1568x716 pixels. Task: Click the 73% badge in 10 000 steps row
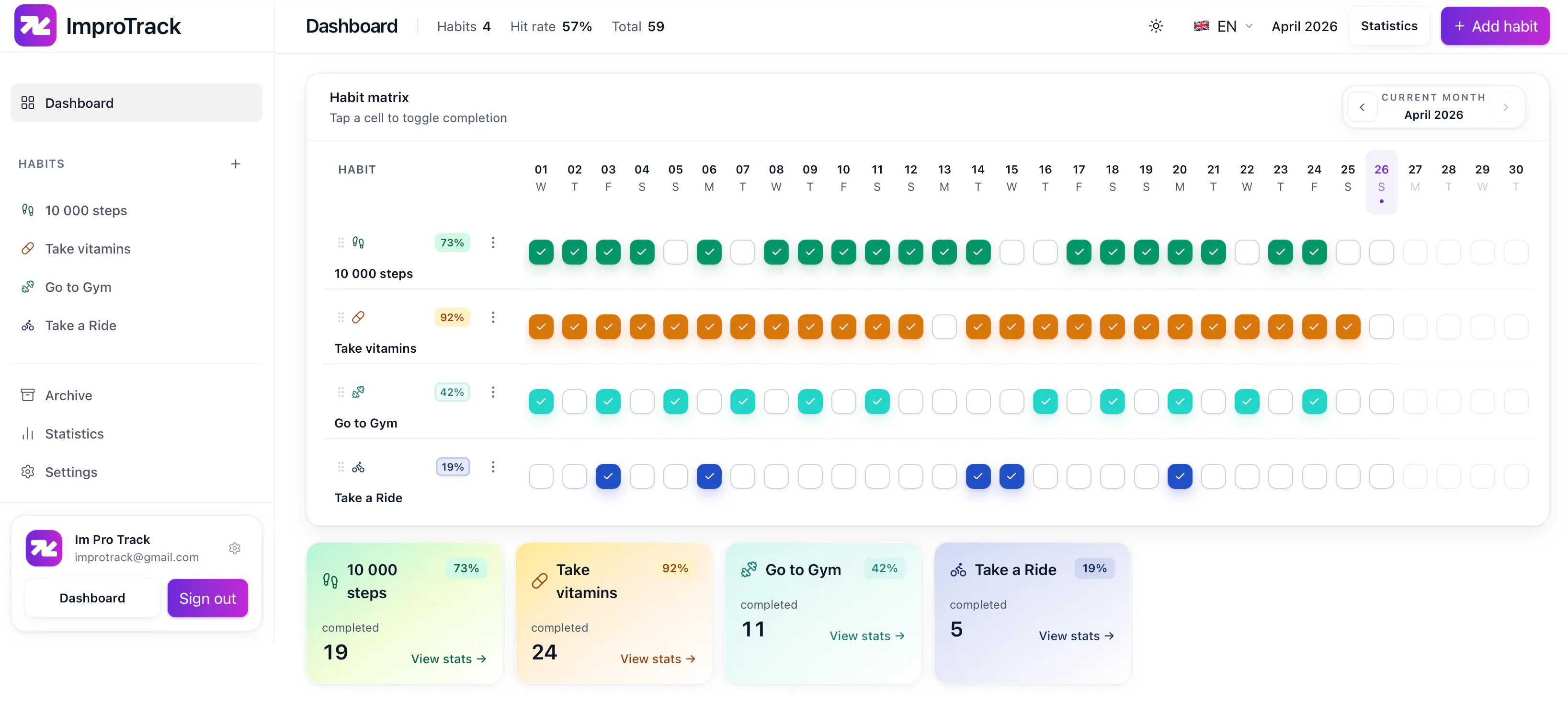coord(452,243)
